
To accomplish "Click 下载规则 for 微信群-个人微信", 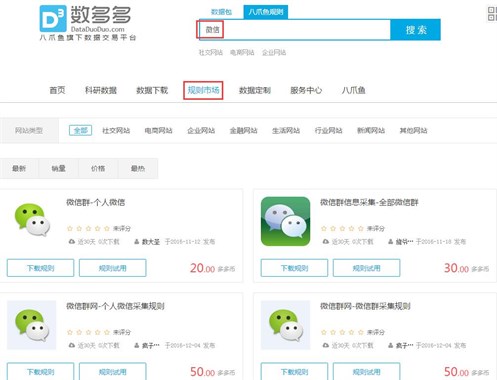I will click(40, 268).
